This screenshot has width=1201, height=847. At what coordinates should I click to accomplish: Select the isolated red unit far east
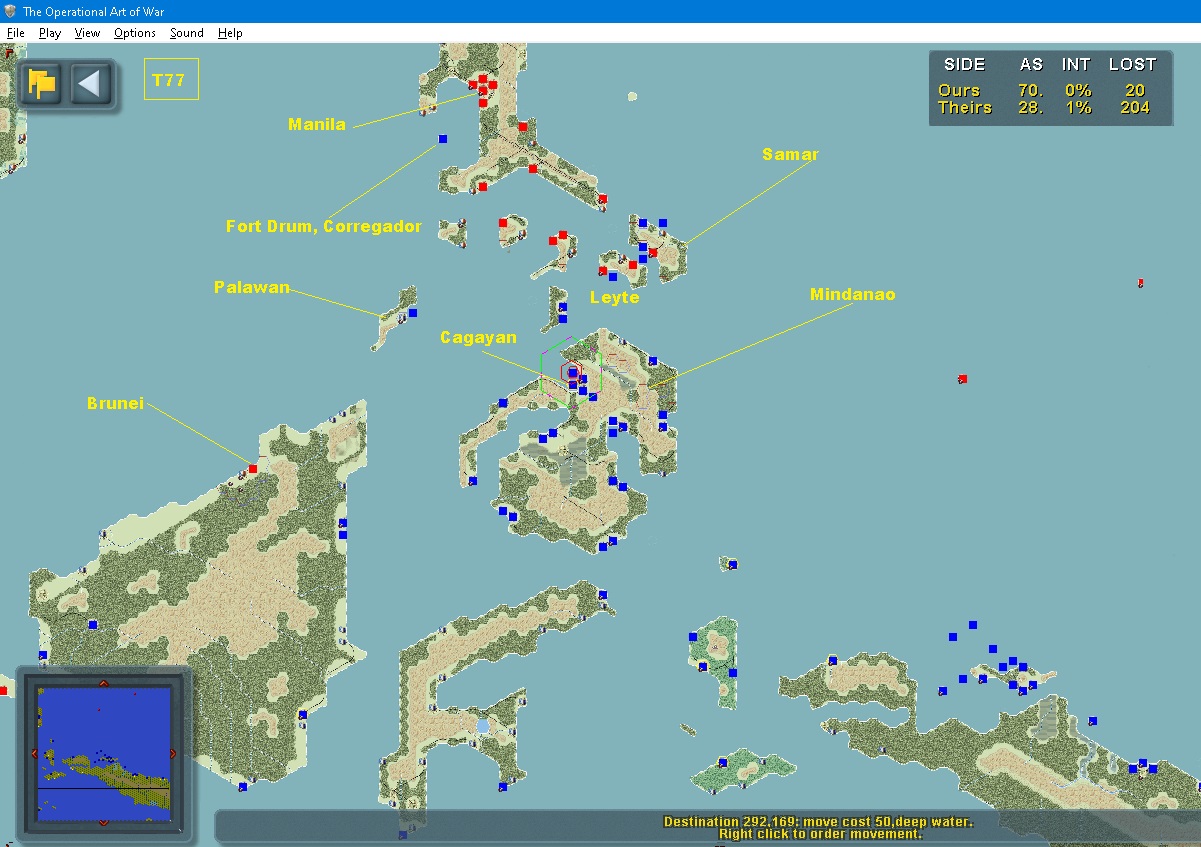point(1140,284)
